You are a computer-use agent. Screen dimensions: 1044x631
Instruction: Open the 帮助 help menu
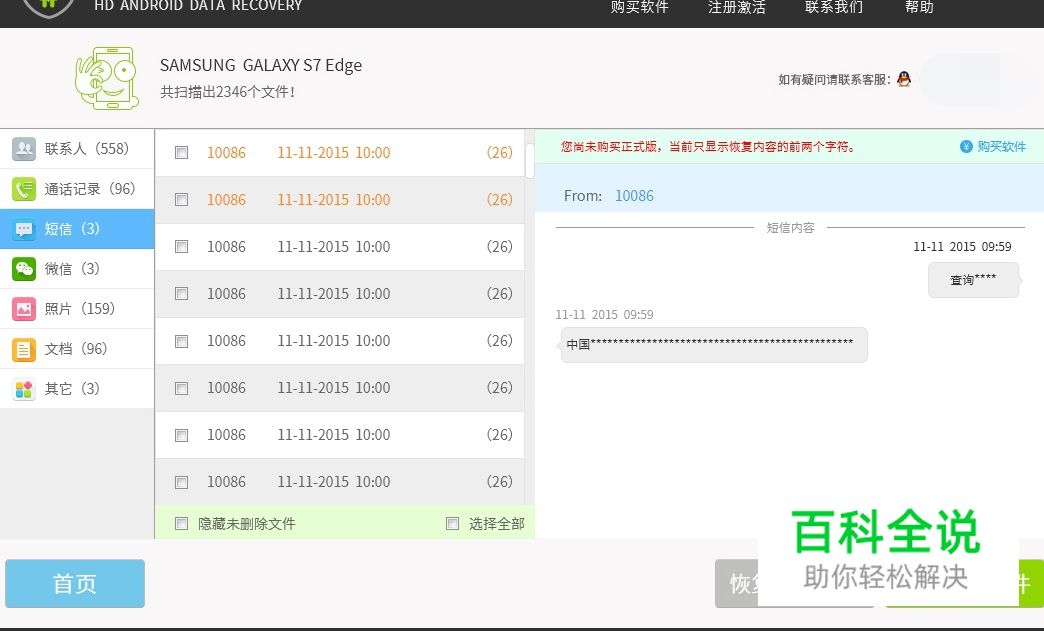[x=919, y=7]
